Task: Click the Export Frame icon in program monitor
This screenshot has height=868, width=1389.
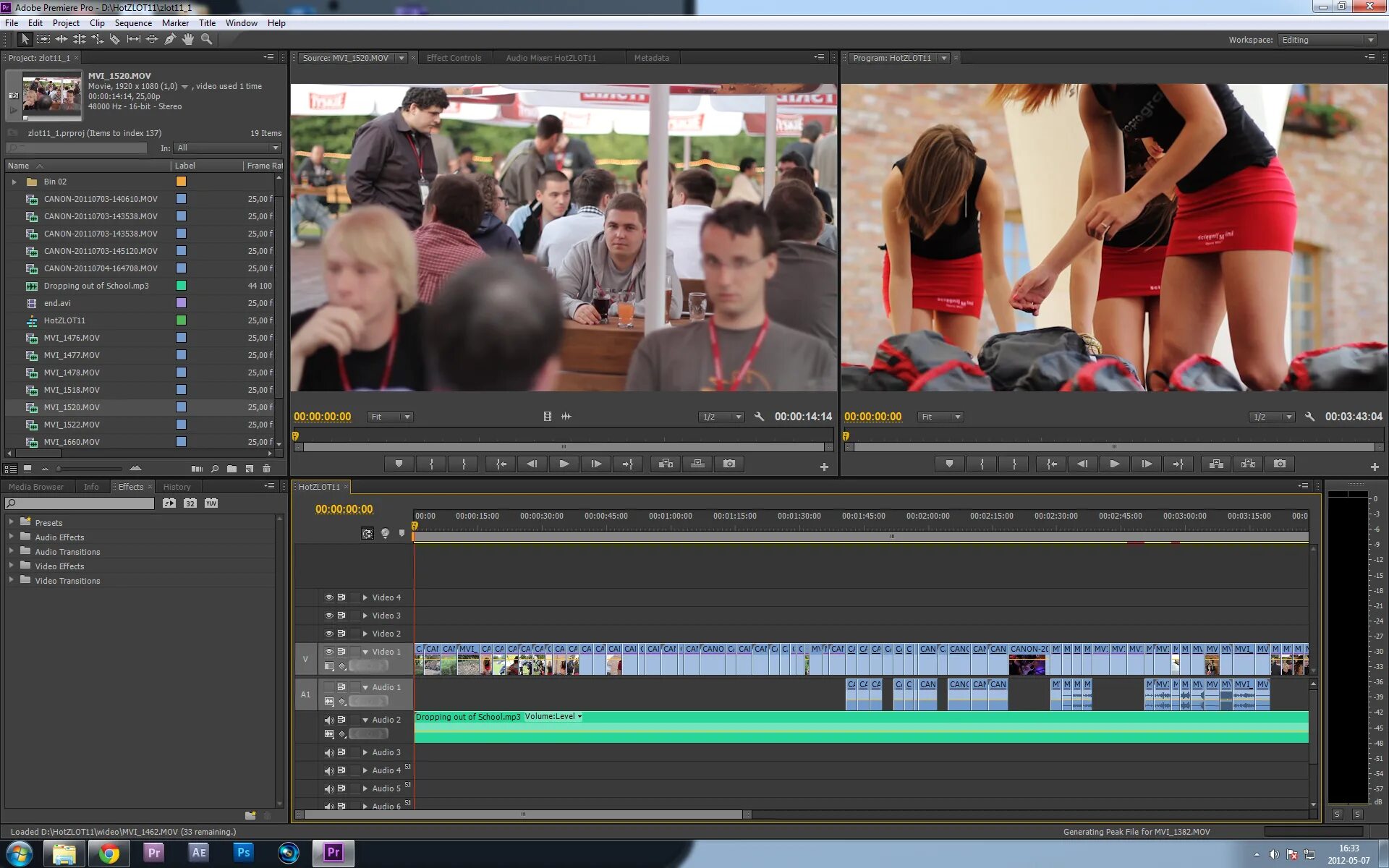Action: [x=1280, y=463]
